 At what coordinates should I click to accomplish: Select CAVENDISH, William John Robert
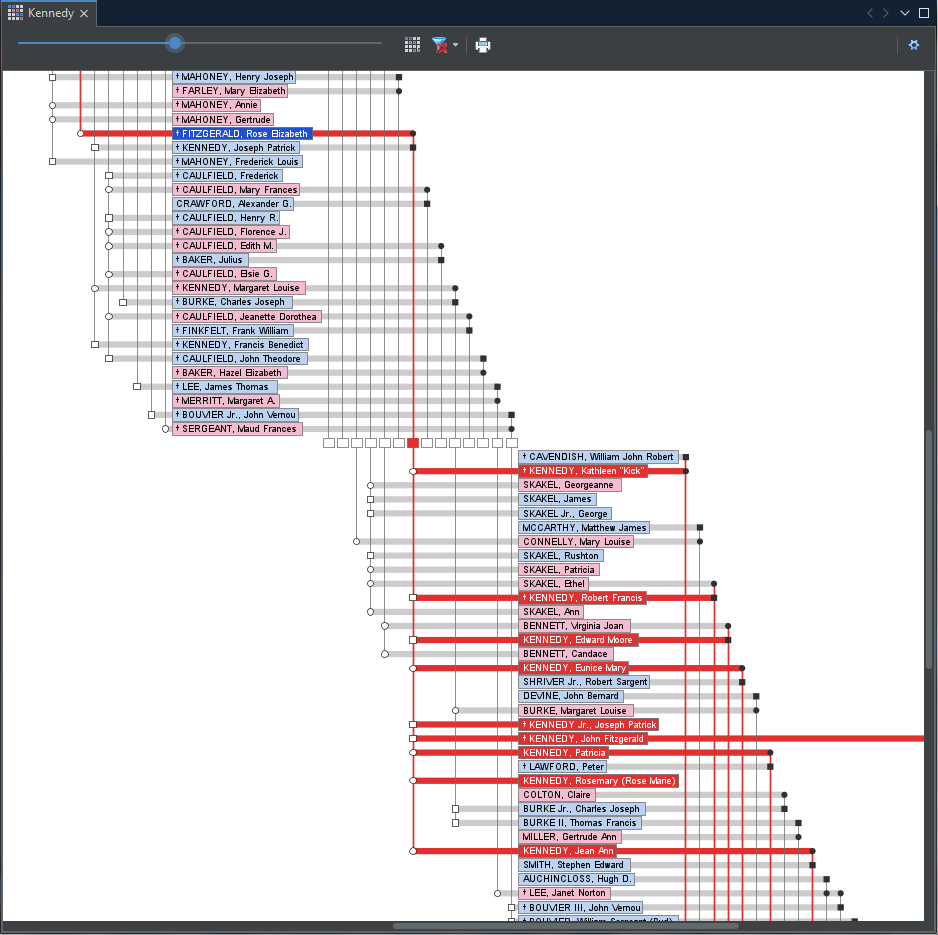pyautogui.click(x=598, y=457)
